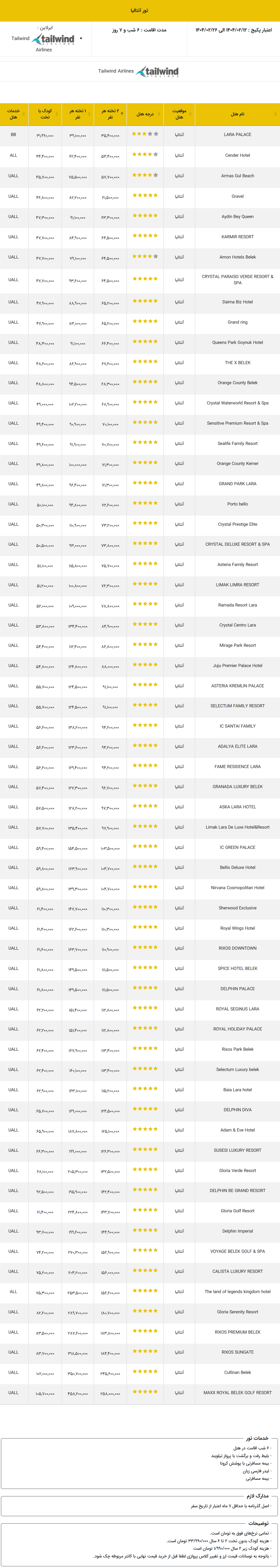Click the star rating of LARA PALACE
This screenshot has height=1568, width=280.
pyautogui.click(x=145, y=134)
